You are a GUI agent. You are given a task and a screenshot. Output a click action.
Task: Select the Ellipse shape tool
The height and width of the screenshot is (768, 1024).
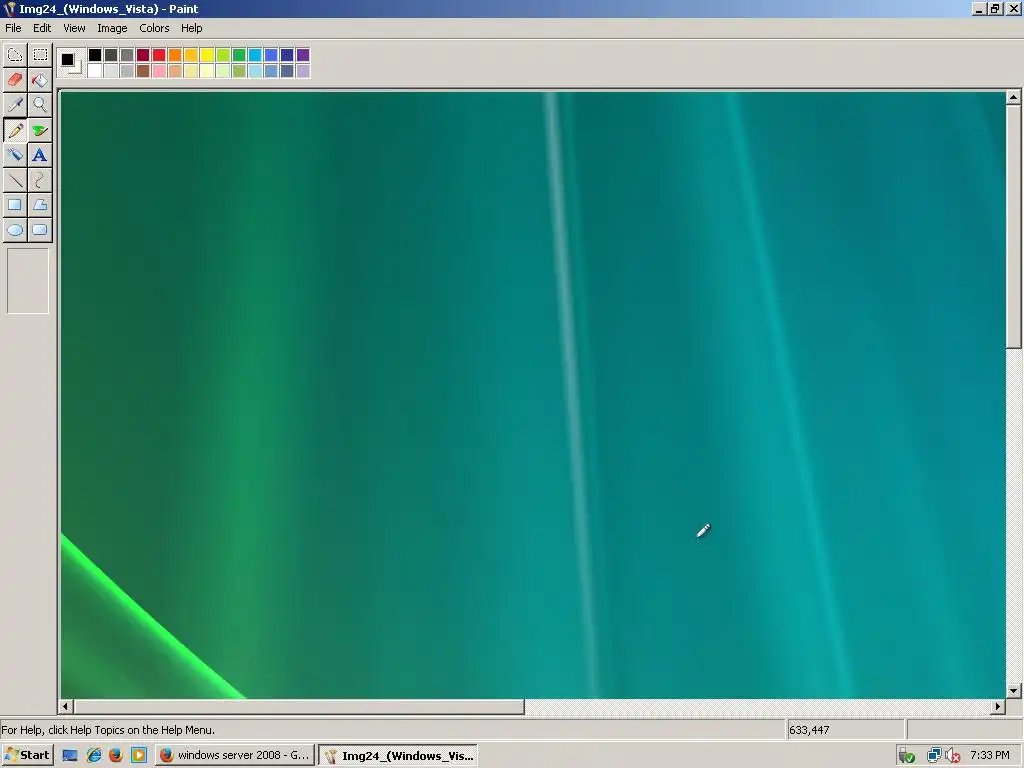tap(15, 230)
